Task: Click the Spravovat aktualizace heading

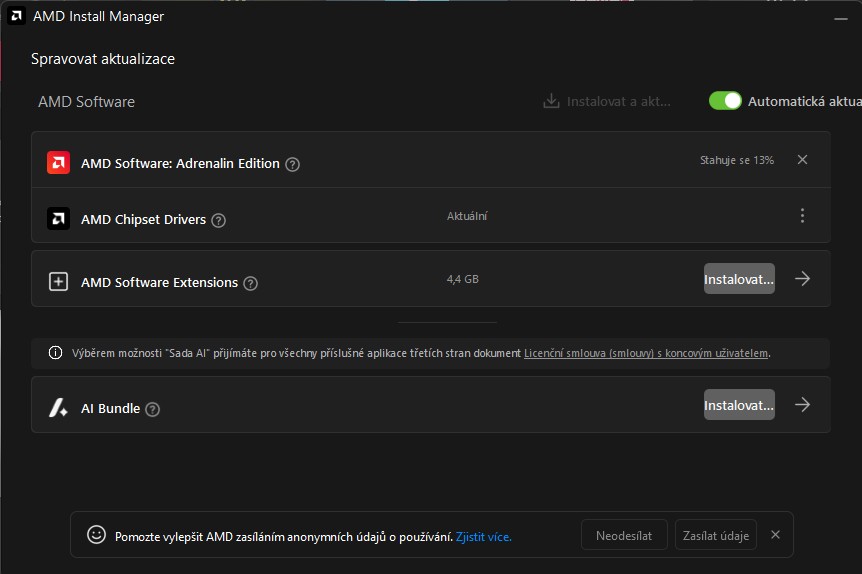Action: (x=103, y=59)
